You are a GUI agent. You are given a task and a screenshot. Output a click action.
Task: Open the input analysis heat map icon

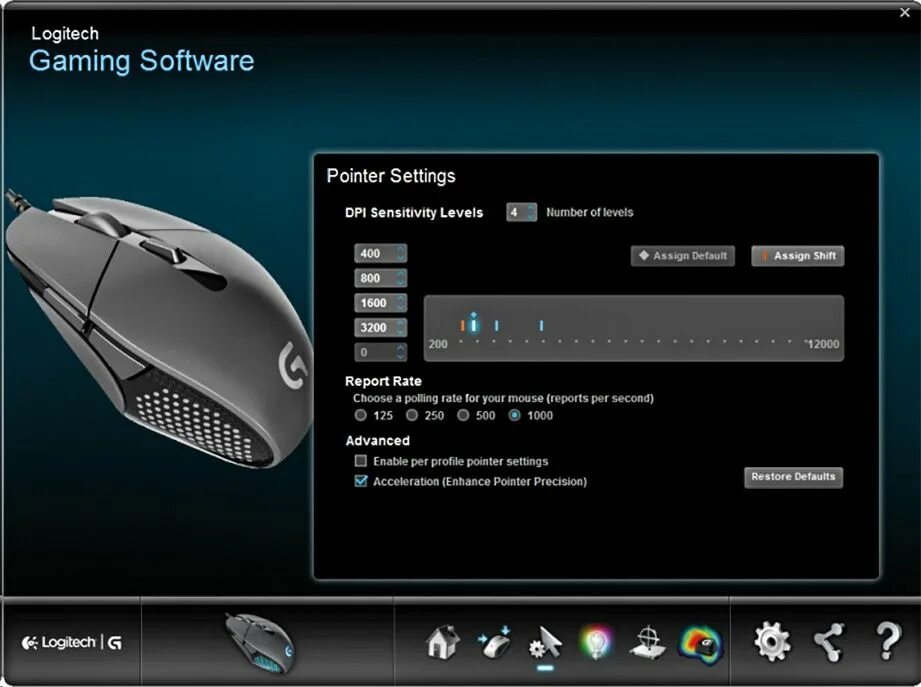point(700,644)
